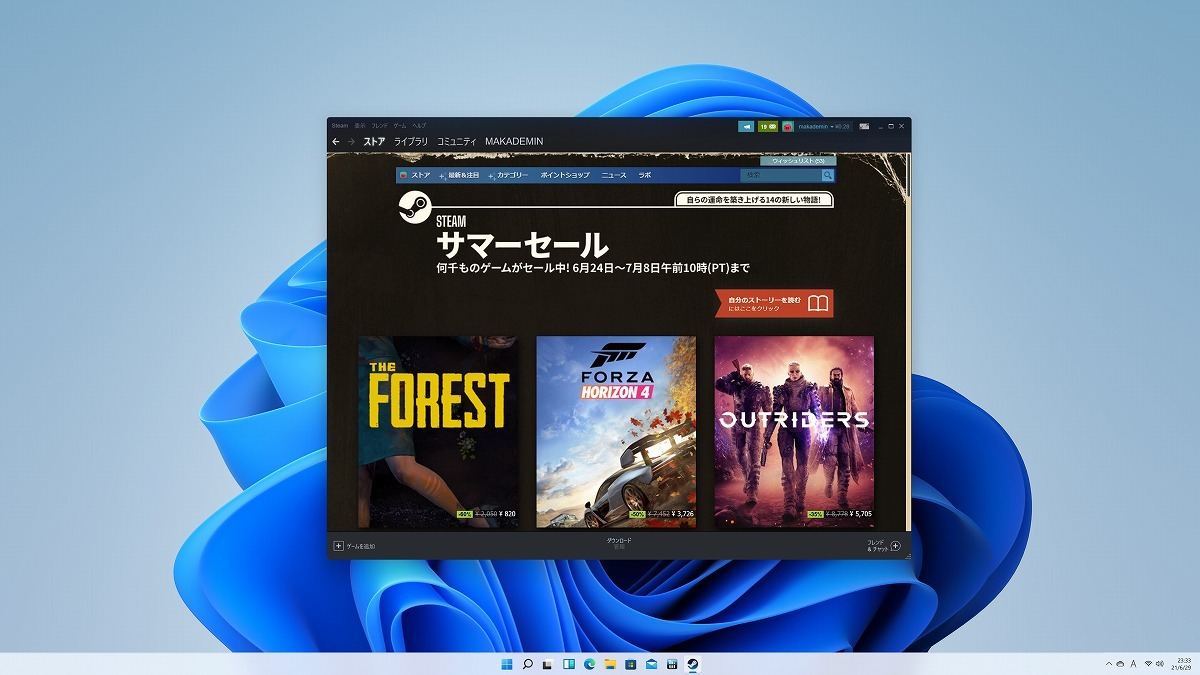
Task: Open Big Picture mode icon
Action: 864,126
